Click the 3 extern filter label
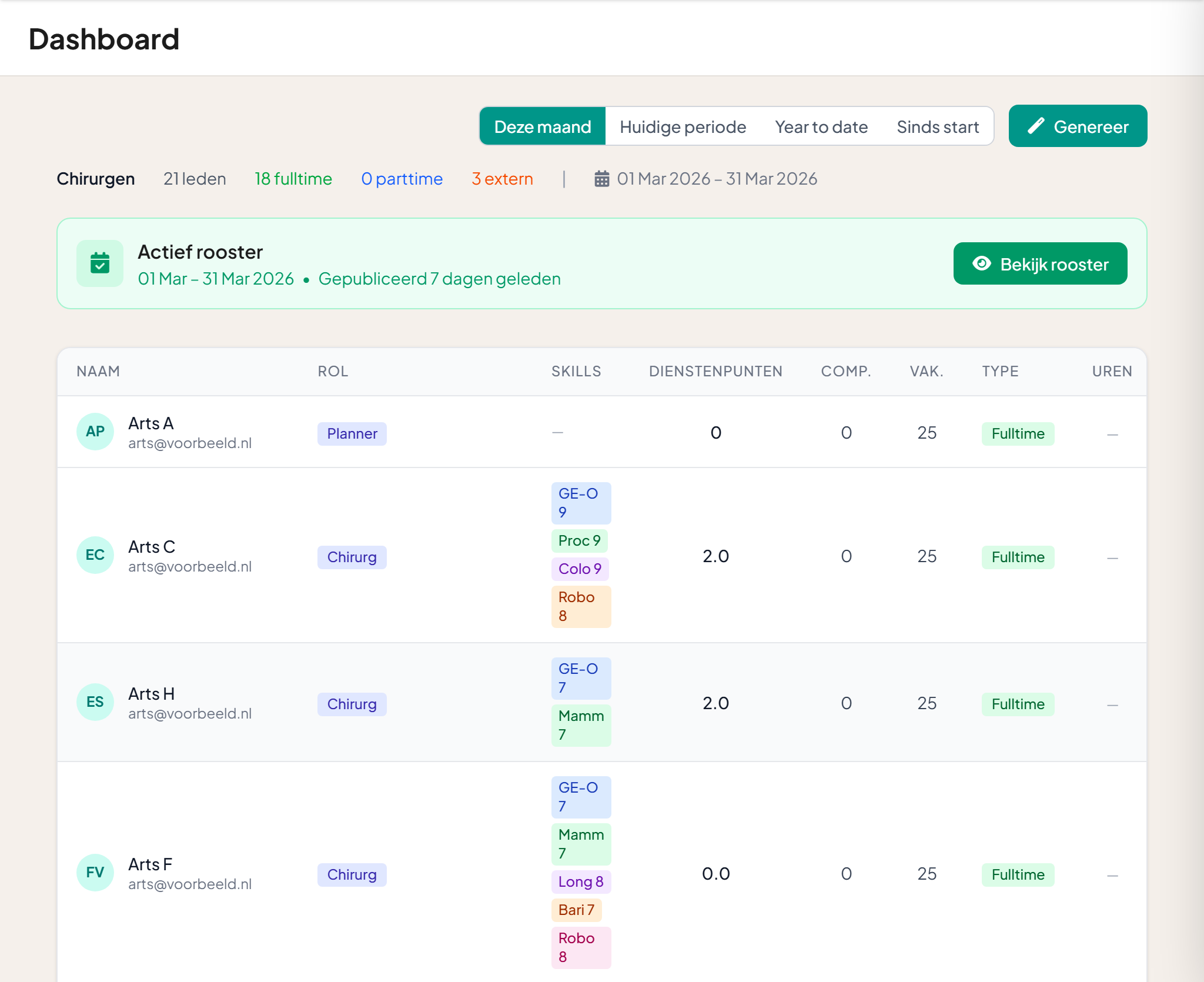The height and width of the screenshot is (982, 1204). (501, 179)
